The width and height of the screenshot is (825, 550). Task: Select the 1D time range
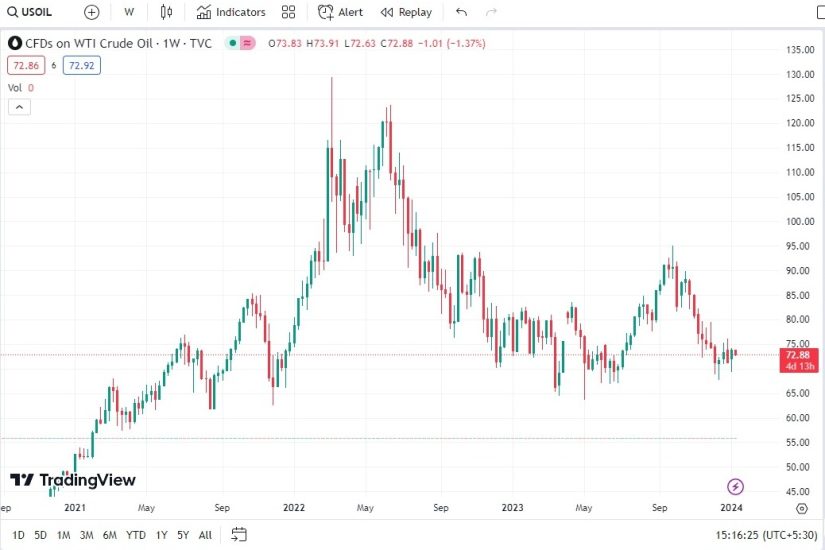[18, 534]
